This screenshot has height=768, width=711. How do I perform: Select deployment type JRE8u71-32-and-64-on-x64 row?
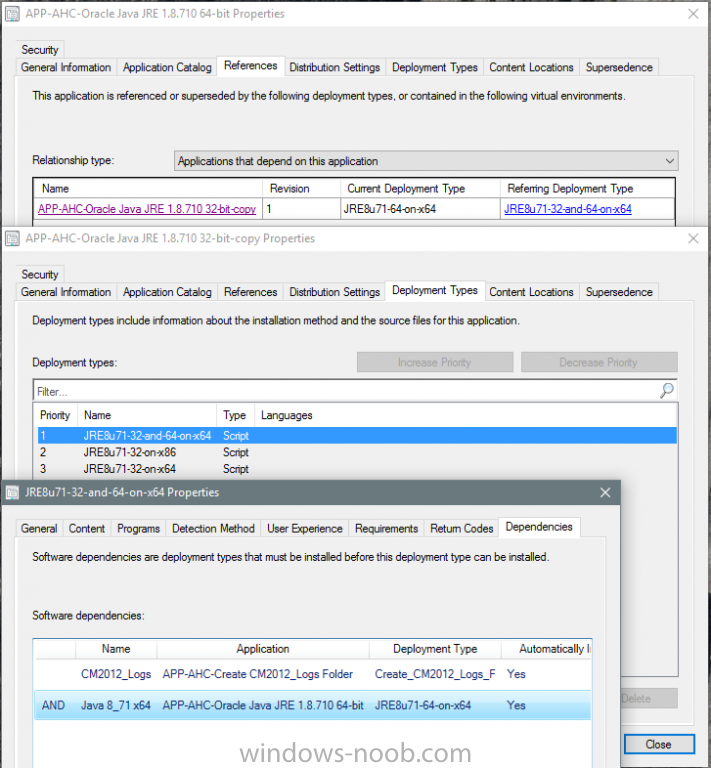click(x=357, y=435)
